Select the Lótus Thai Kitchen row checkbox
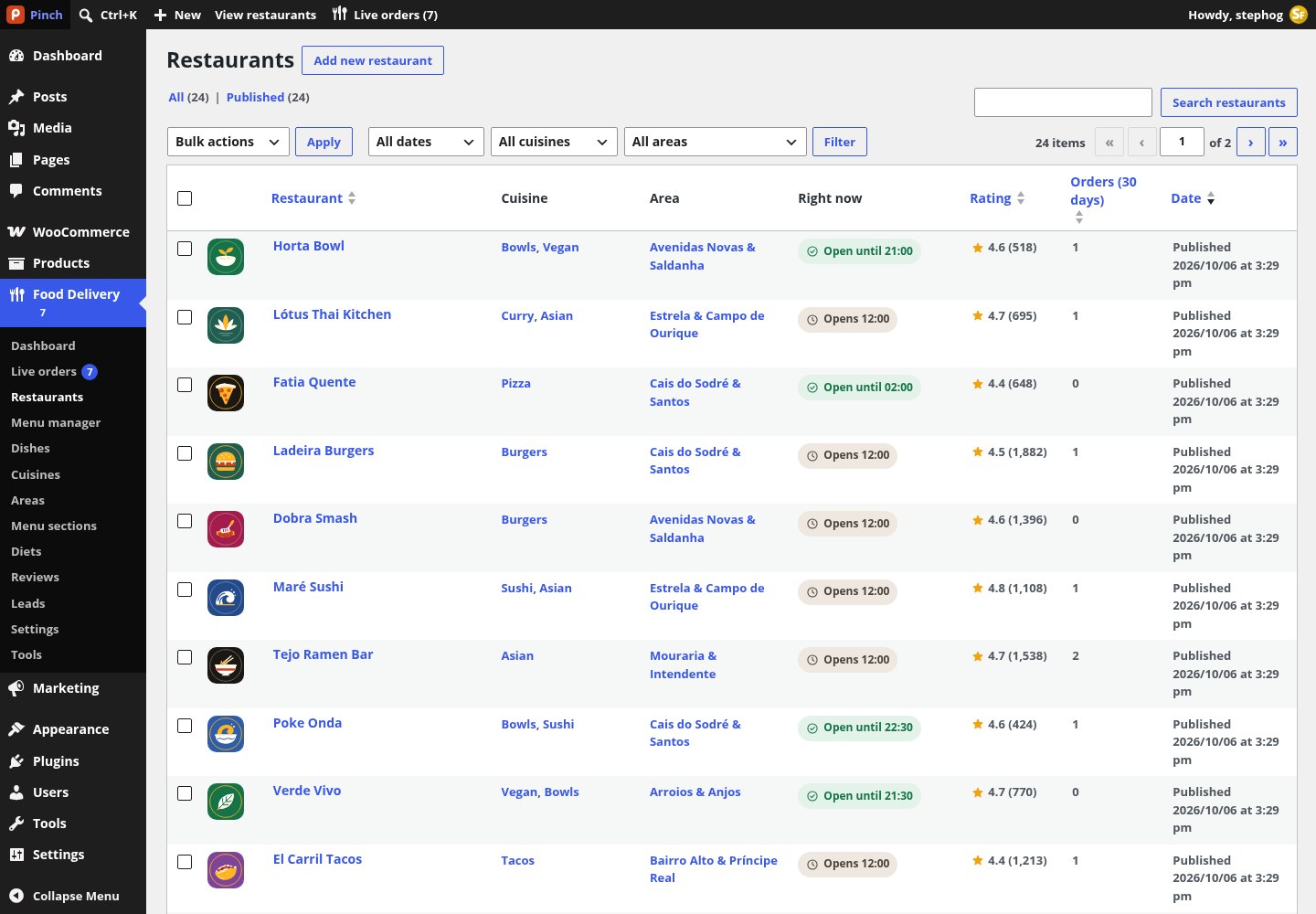The width and height of the screenshot is (1316, 914). click(185, 317)
